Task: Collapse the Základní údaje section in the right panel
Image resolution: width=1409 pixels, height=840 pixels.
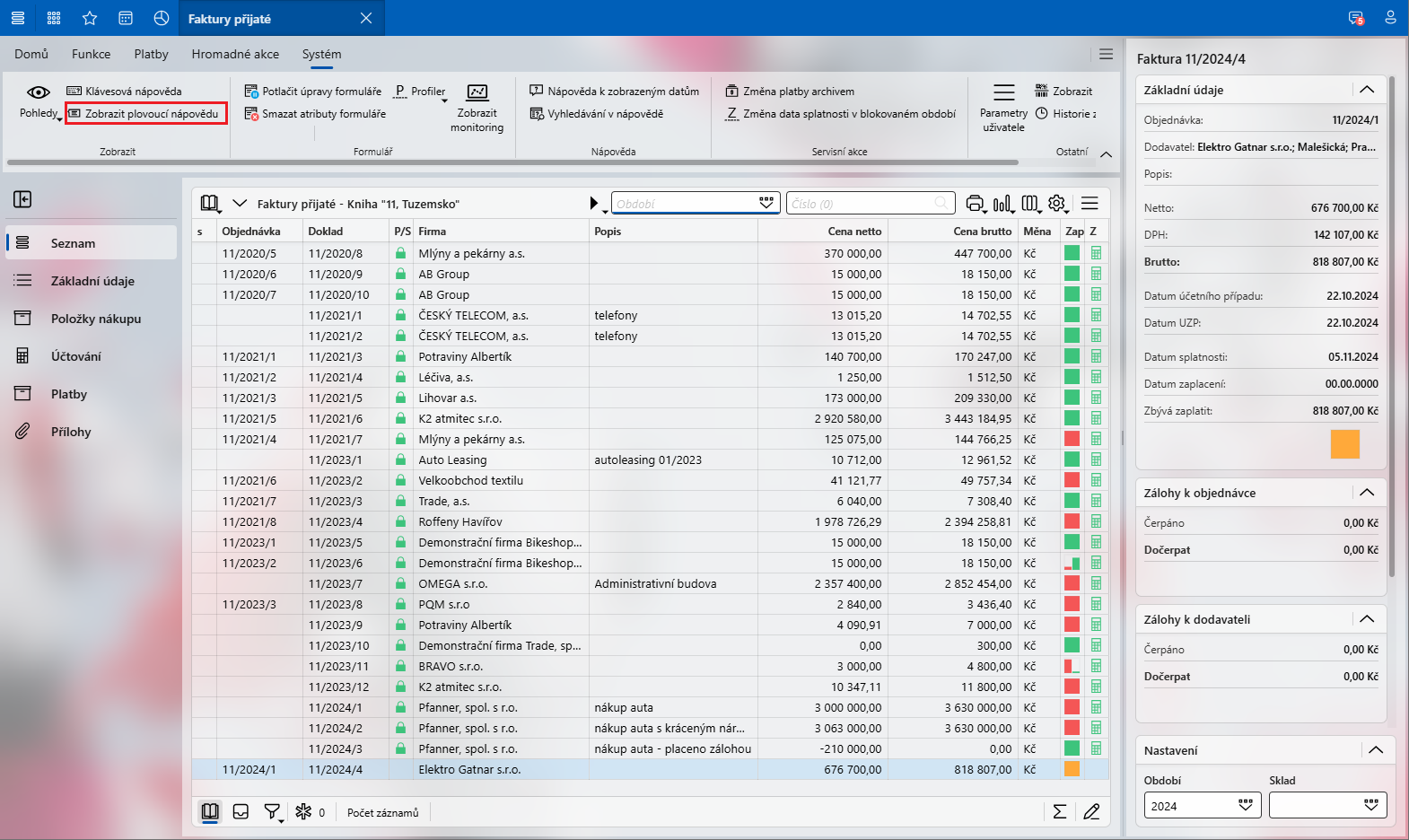Action: click(x=1367, y=90)
